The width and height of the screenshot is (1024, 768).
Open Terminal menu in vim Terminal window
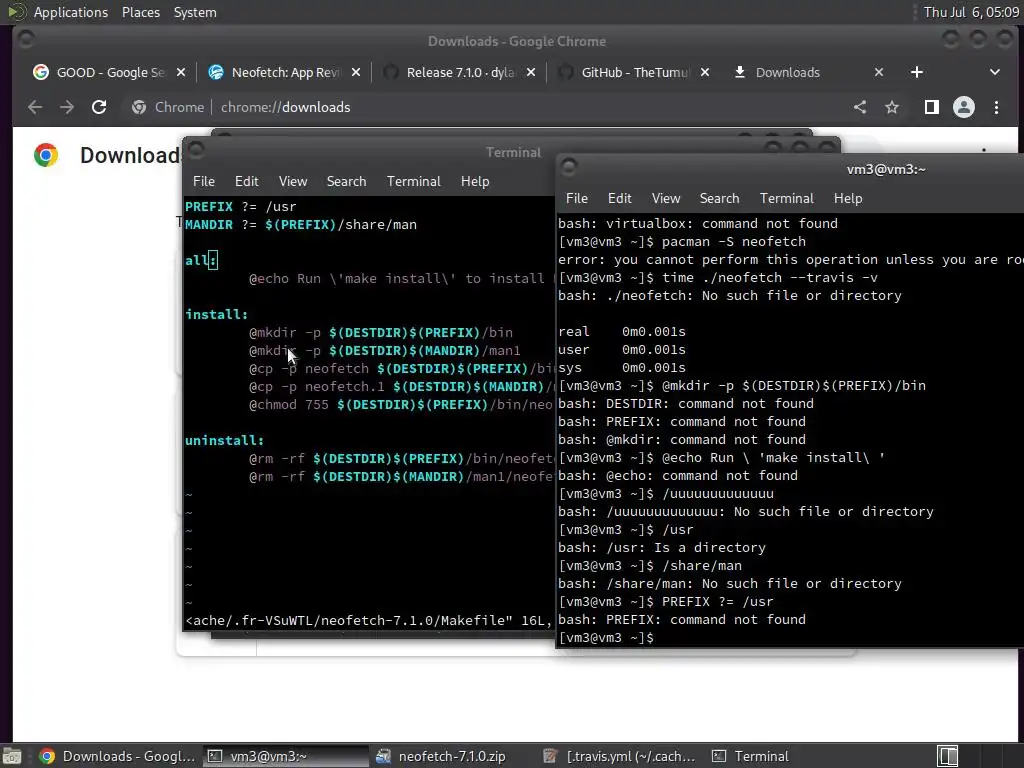click(413, 182)
